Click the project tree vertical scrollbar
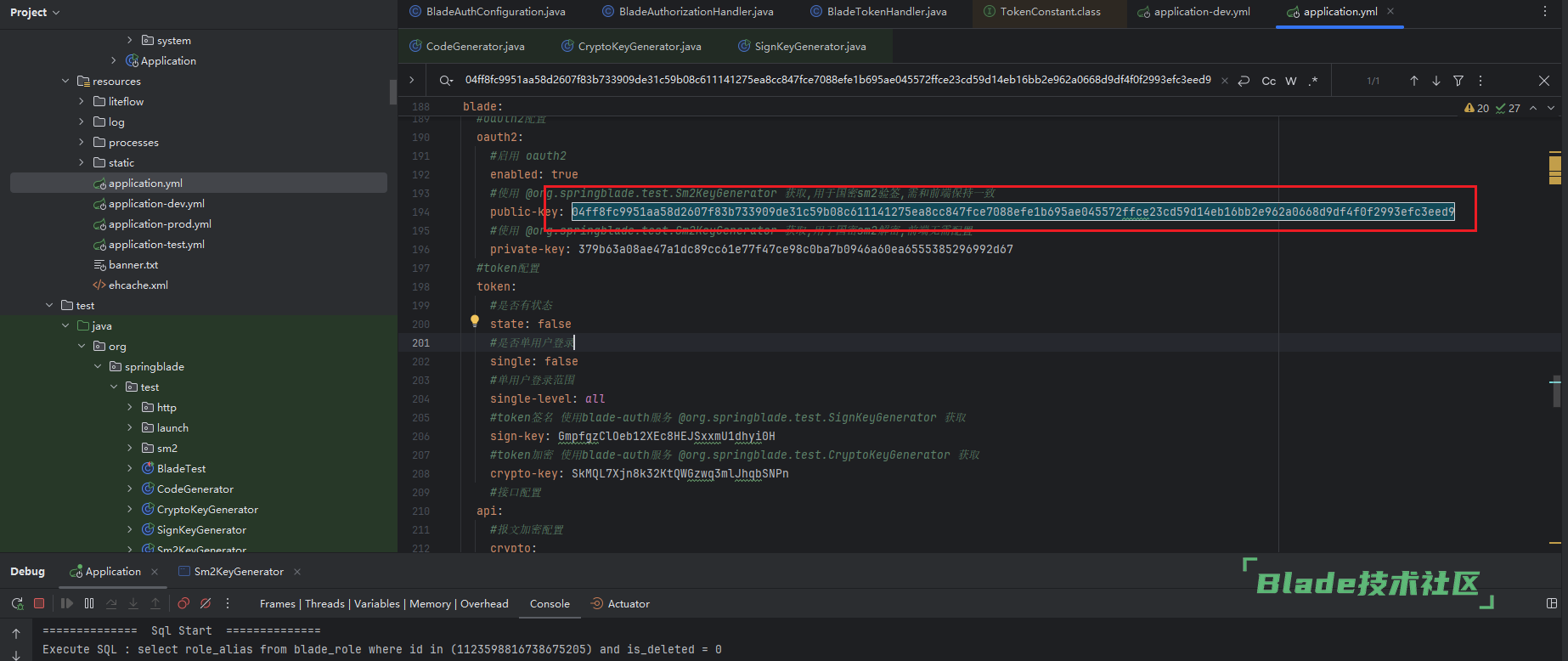This screenshot has width=1568, height=661. pos(393,92)
